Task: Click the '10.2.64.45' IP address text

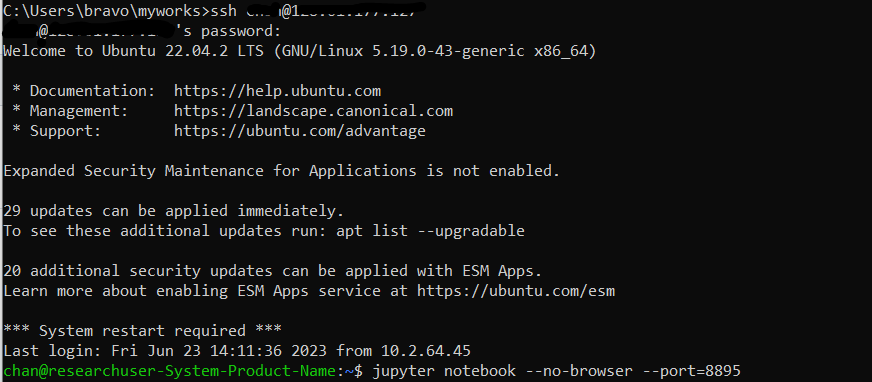Action: [x=426, y=351]
